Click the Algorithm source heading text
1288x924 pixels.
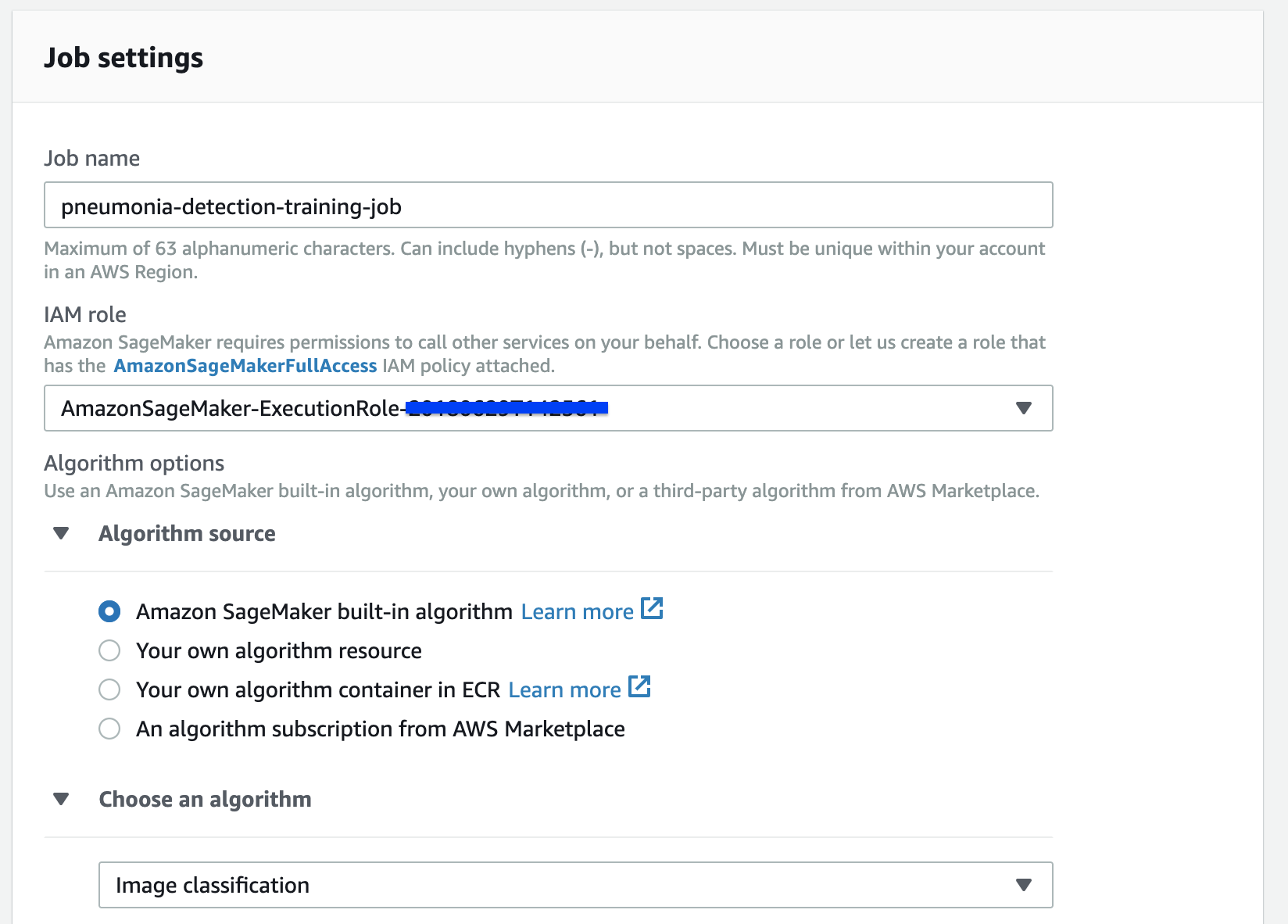click(x=187, y=534)
